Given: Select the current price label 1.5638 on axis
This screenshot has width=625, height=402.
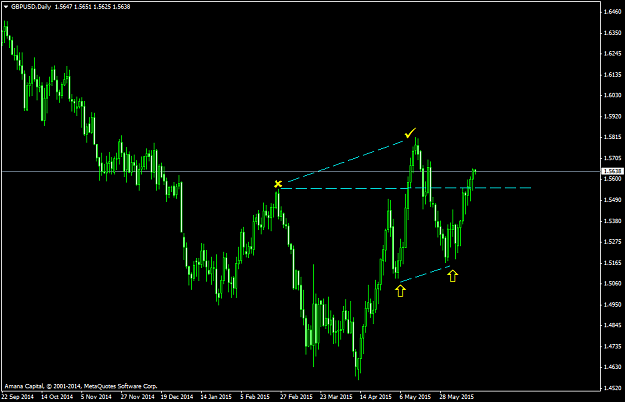Looking at the screenshot, I should [612, 171].
